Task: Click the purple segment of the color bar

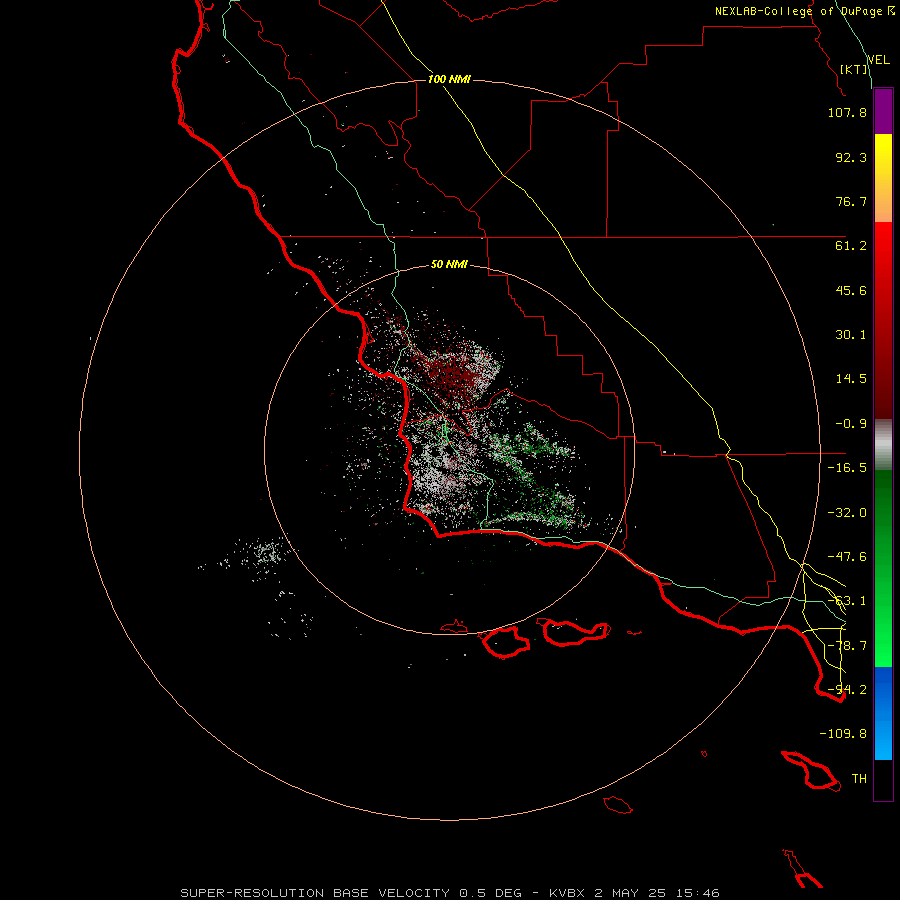Action: (x=883, y=112)
